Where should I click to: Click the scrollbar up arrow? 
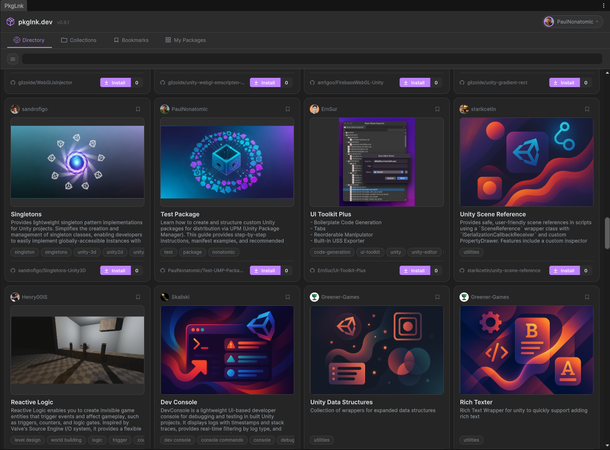tap(607, 73)
